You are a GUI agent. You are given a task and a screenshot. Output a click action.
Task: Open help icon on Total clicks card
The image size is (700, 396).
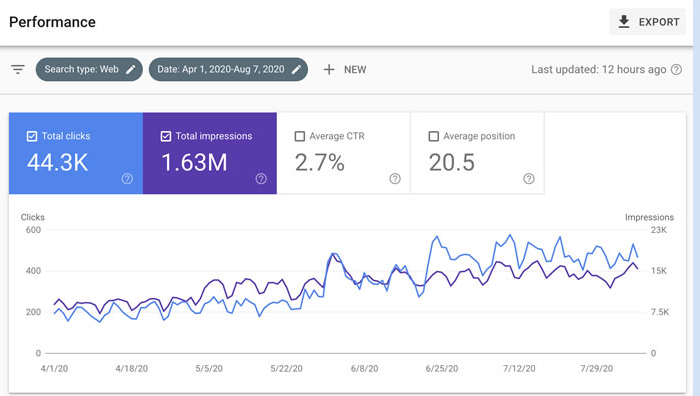point(127,179)
